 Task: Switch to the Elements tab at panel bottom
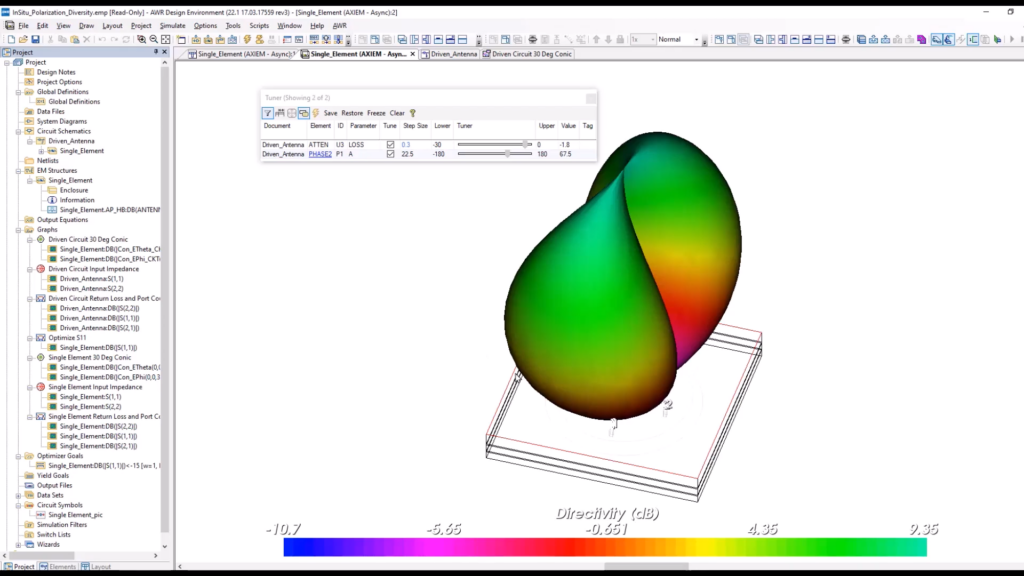click(58, 567)
